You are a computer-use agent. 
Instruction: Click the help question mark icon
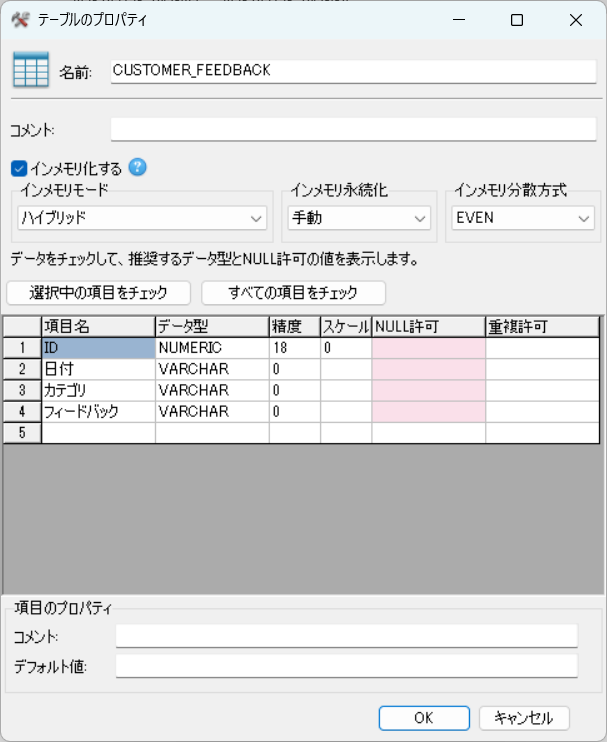click(x=138, y=167)
